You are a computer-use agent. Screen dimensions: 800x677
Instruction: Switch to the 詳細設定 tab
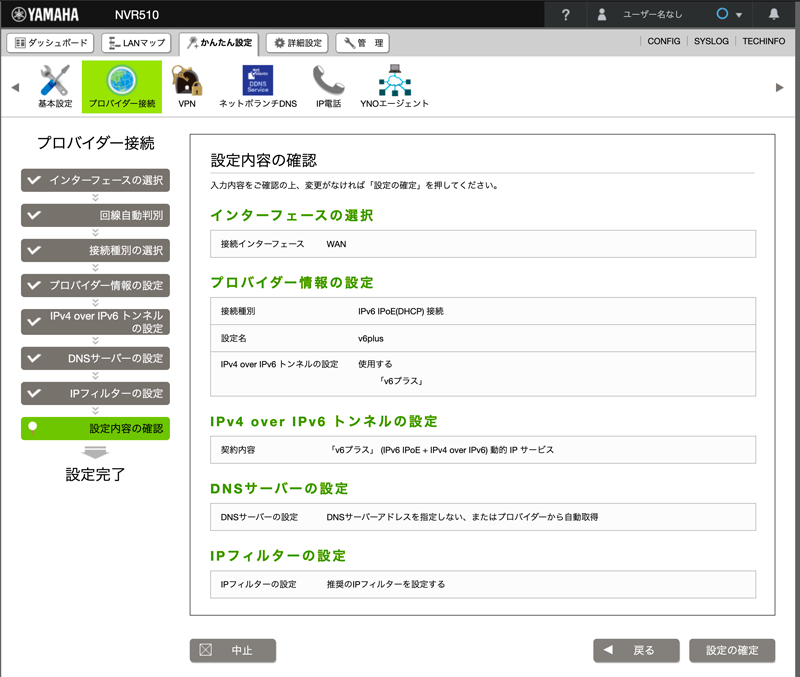(x=297, y=43)
